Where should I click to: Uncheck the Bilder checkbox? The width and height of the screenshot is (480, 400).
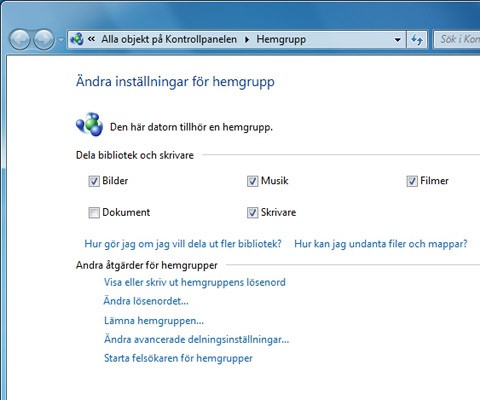tap(94, 181)
